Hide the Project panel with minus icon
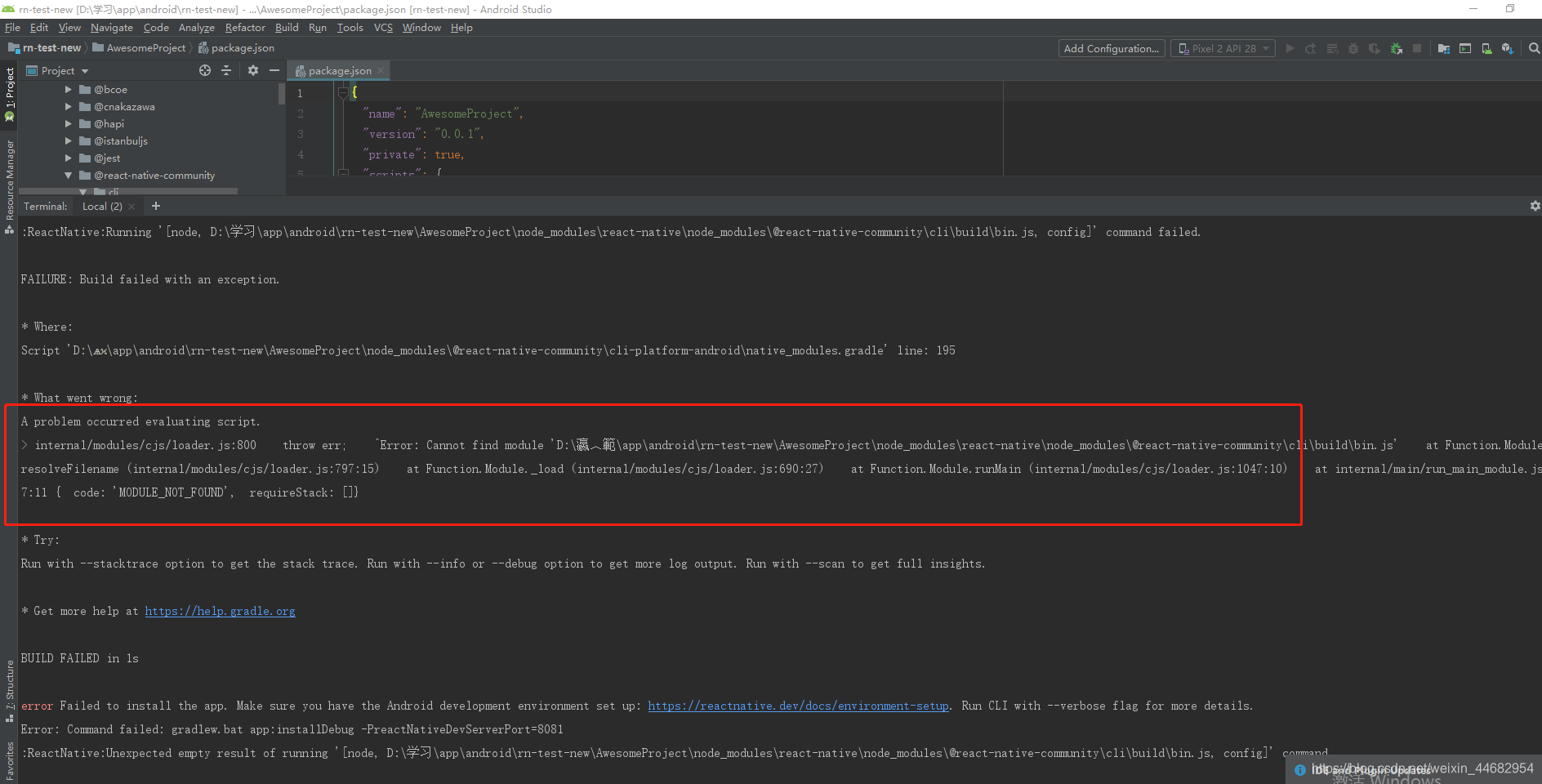 pyautogui.click(x=274, y=70)
